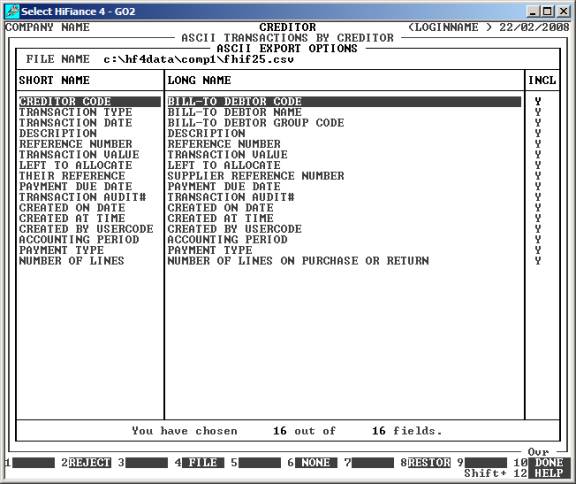576x484 pixels.
Task: Toggle INCL Y for NUMBER OF LINES row
Action: 538,261
